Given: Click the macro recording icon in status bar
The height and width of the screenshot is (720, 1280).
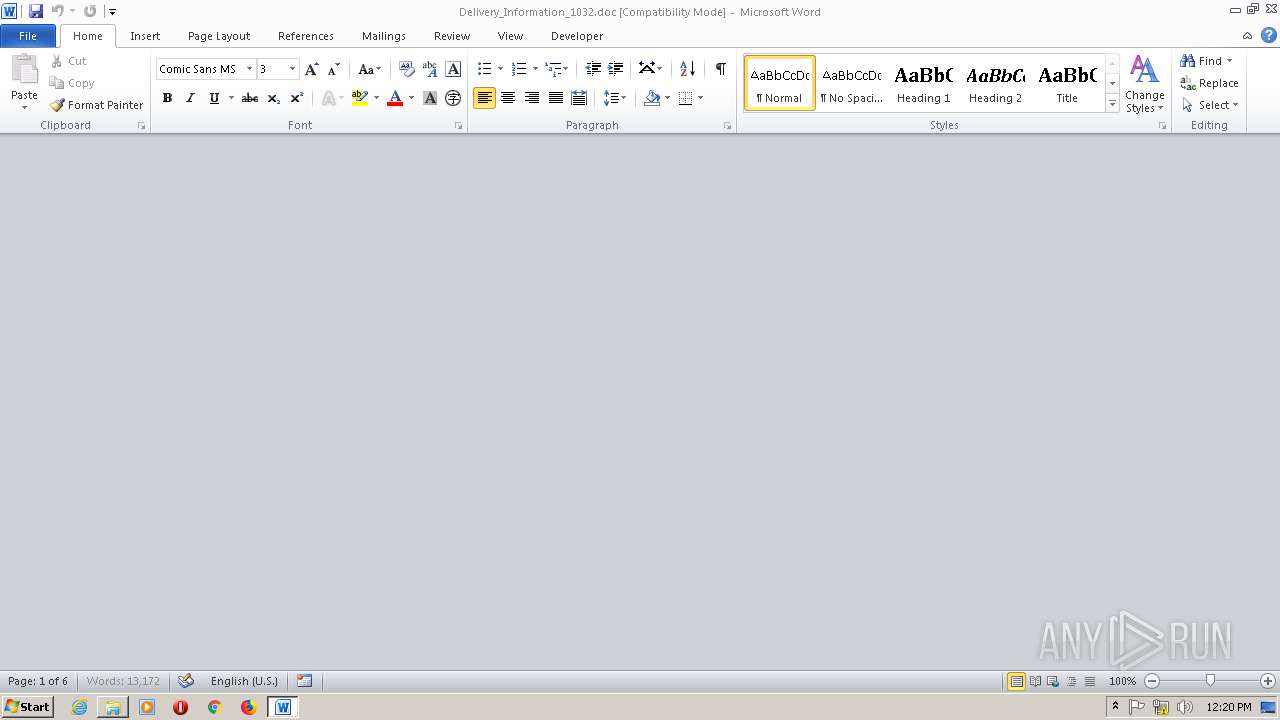Looking at the screenshot, I should pyautogui.click(x=305, y=681).
